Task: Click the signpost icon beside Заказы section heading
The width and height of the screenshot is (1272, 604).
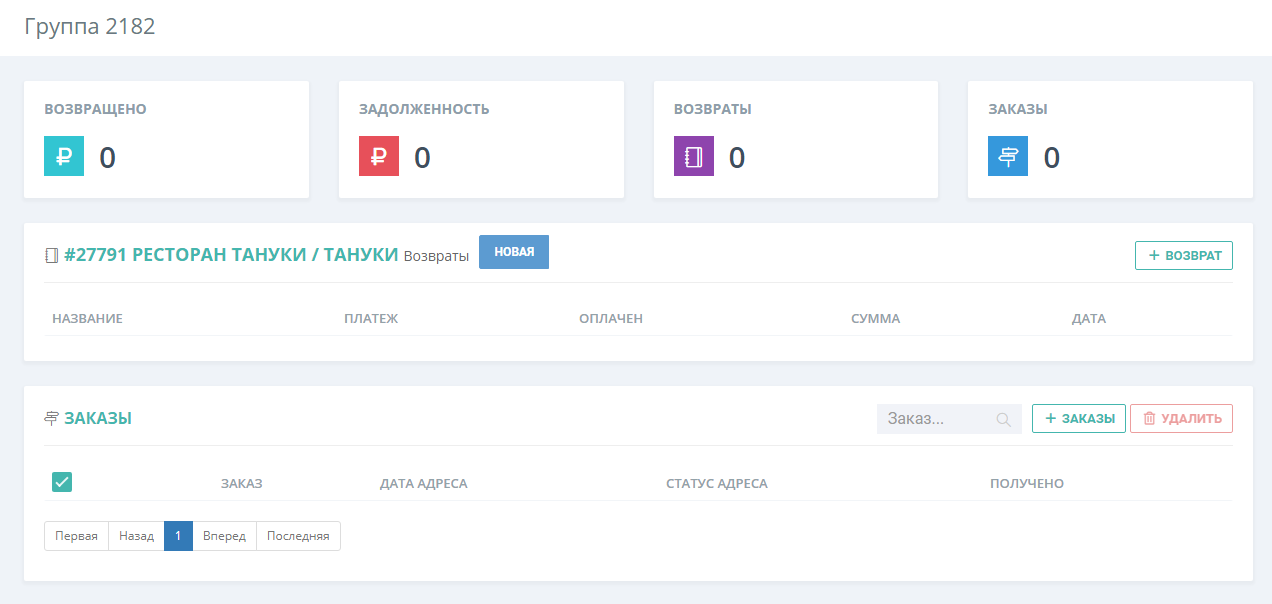Action: [x=52, y=418]
